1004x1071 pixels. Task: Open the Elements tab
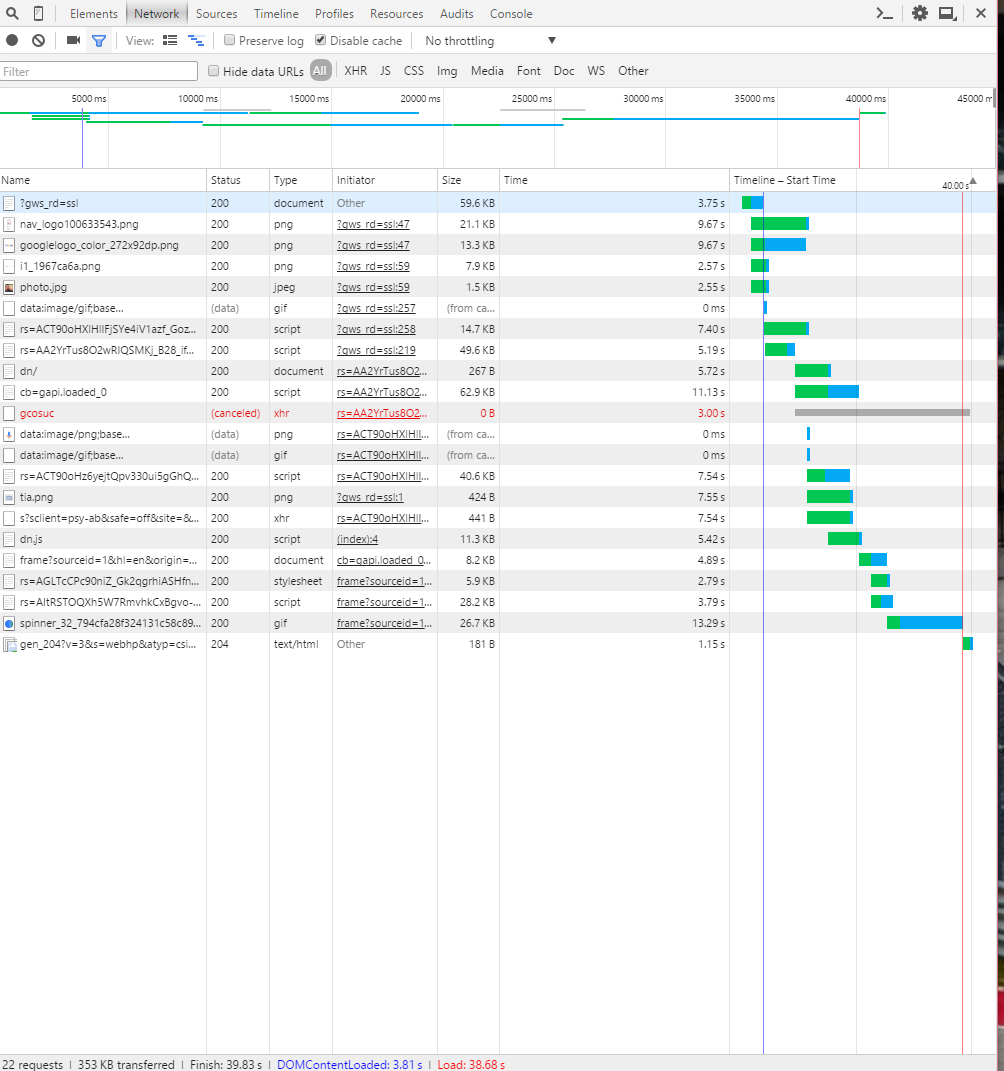94,14
